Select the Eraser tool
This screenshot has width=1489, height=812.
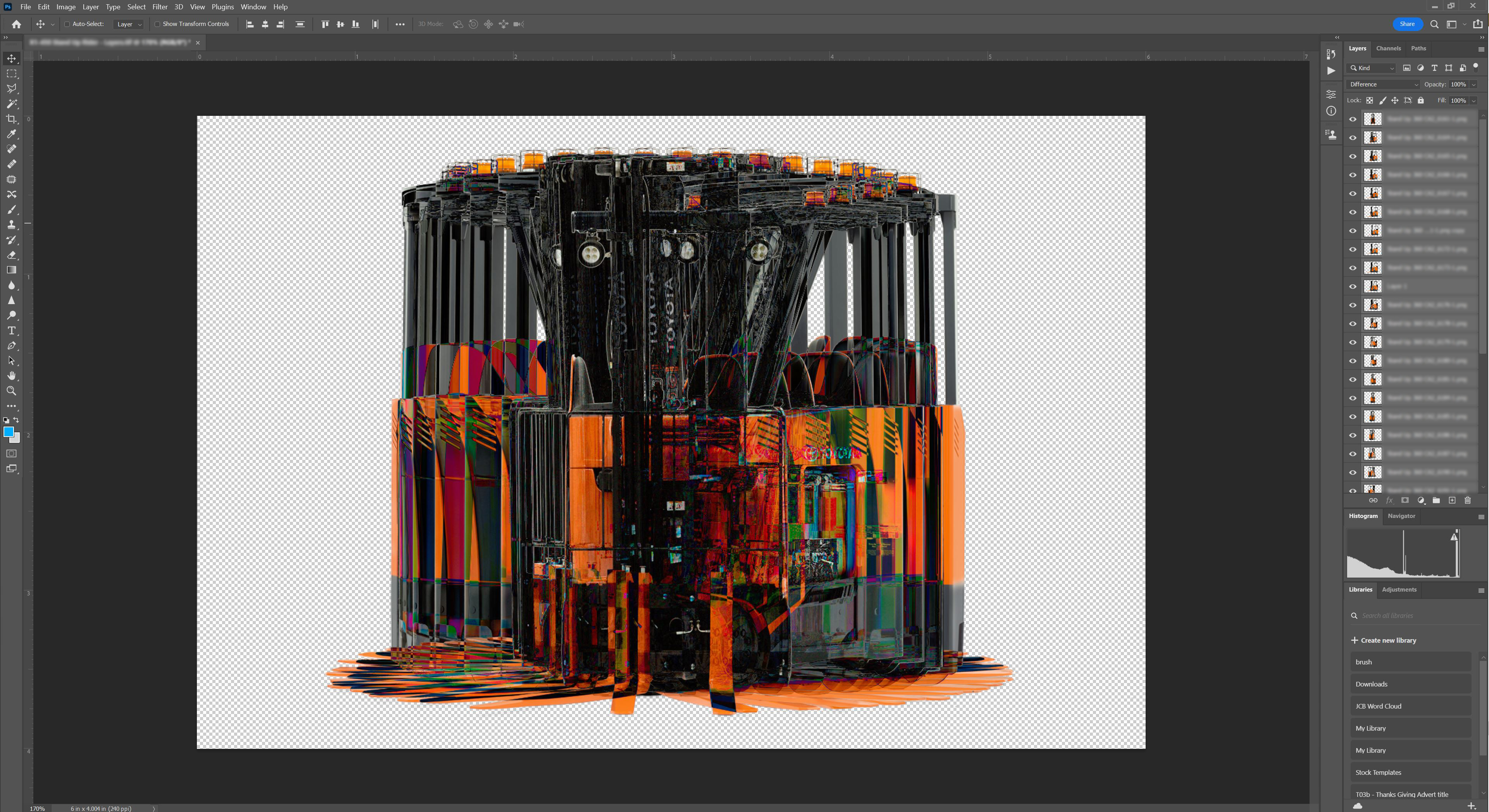pos(12,255)
